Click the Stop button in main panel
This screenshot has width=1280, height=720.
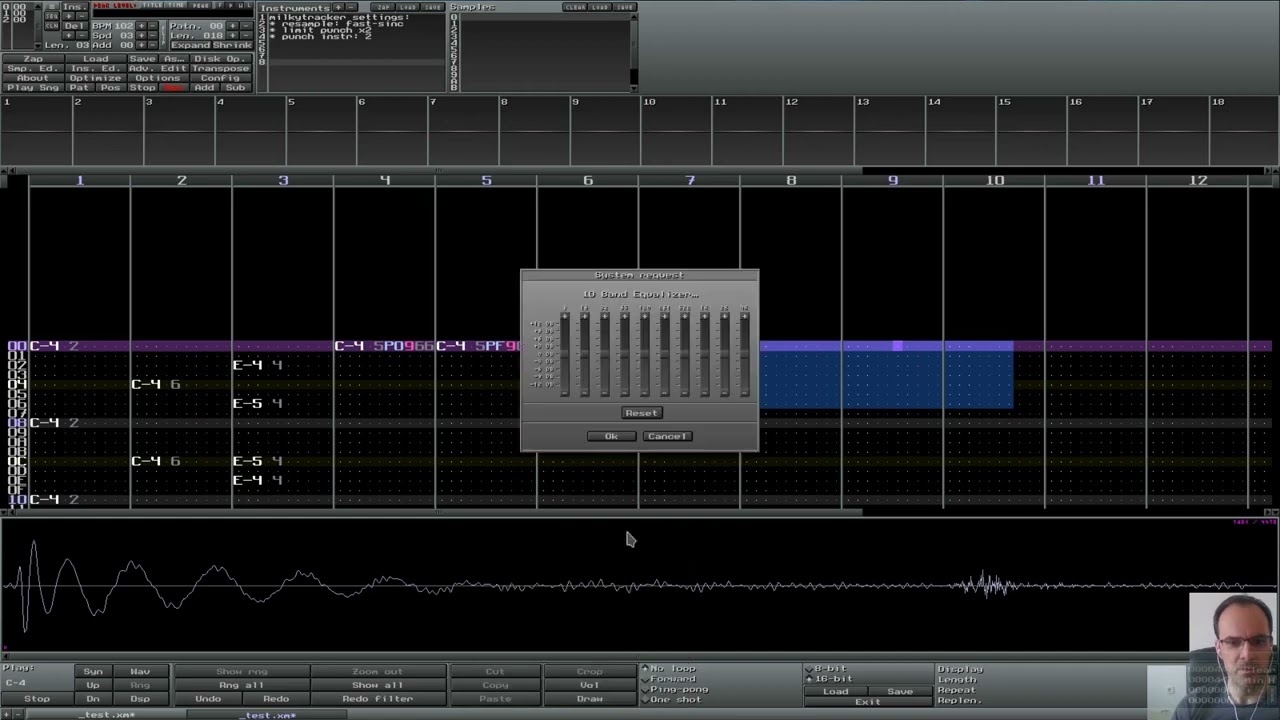[x=142, y=88]
